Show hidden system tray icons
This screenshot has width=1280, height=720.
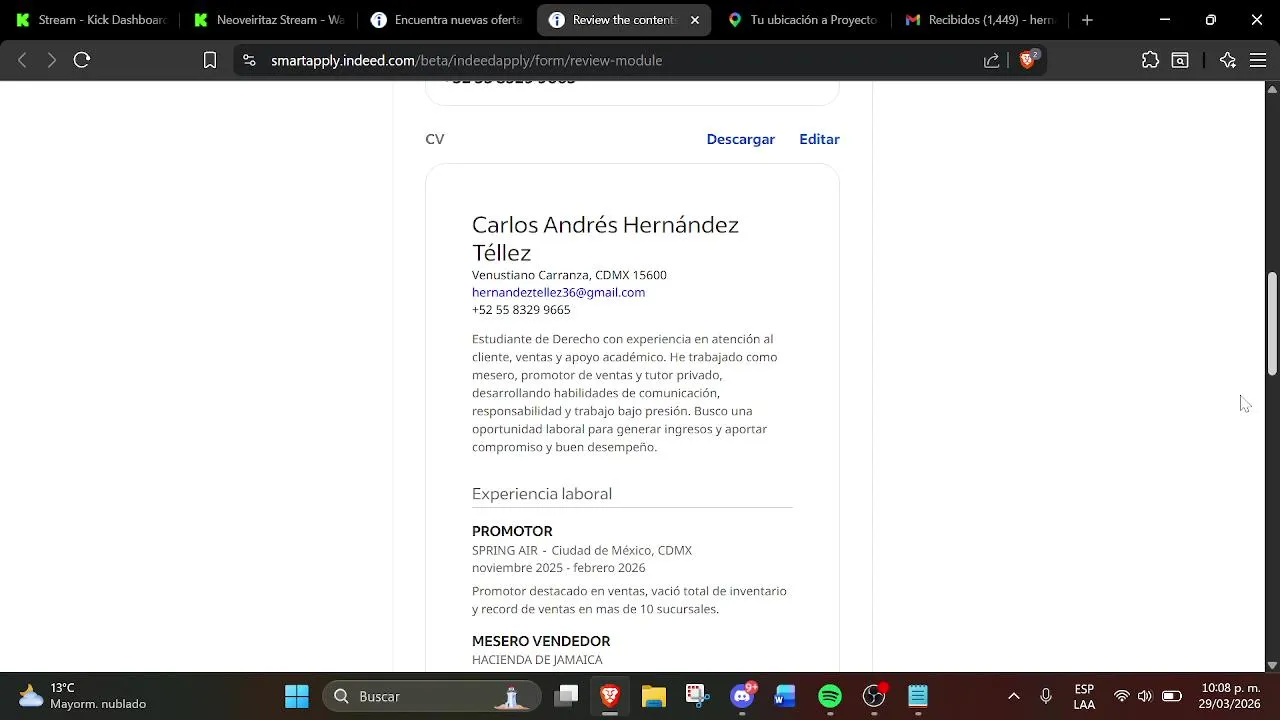(x=1014, y=696)
